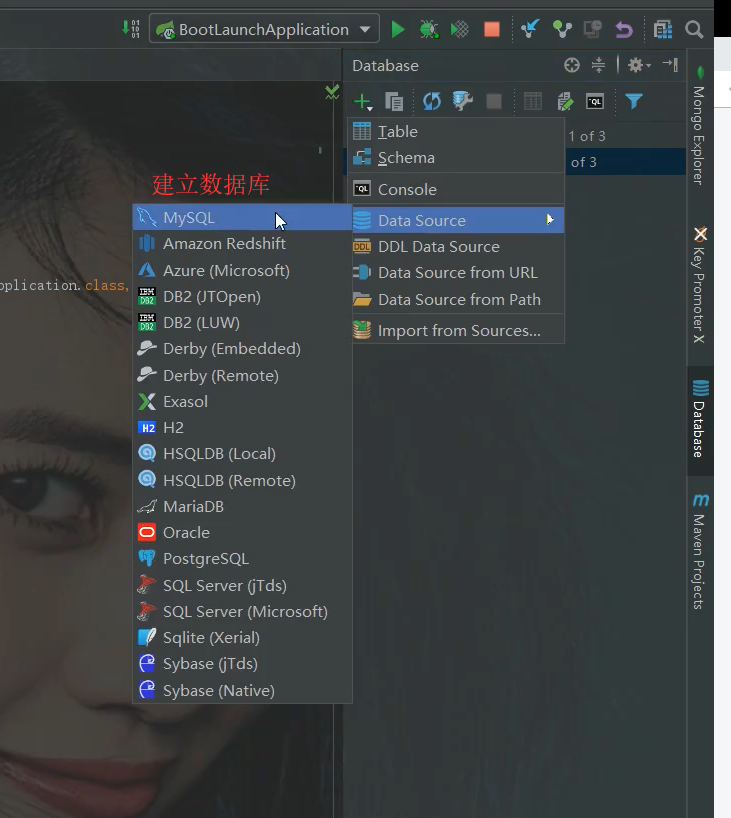Viewport: 731px width, 818px height.
Task: Select Sybase (jTds) data source
Action: click(243, 664)
